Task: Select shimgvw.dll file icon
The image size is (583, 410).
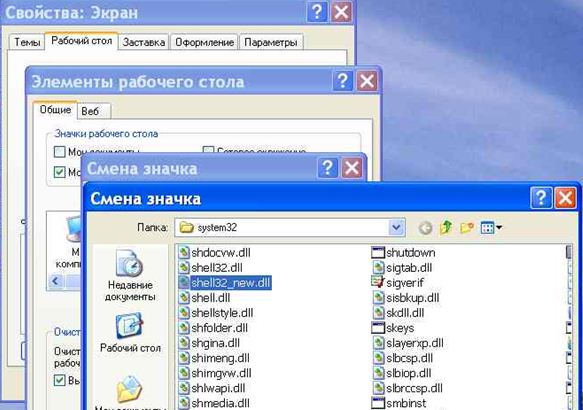Action: click(x=184, y=373)
